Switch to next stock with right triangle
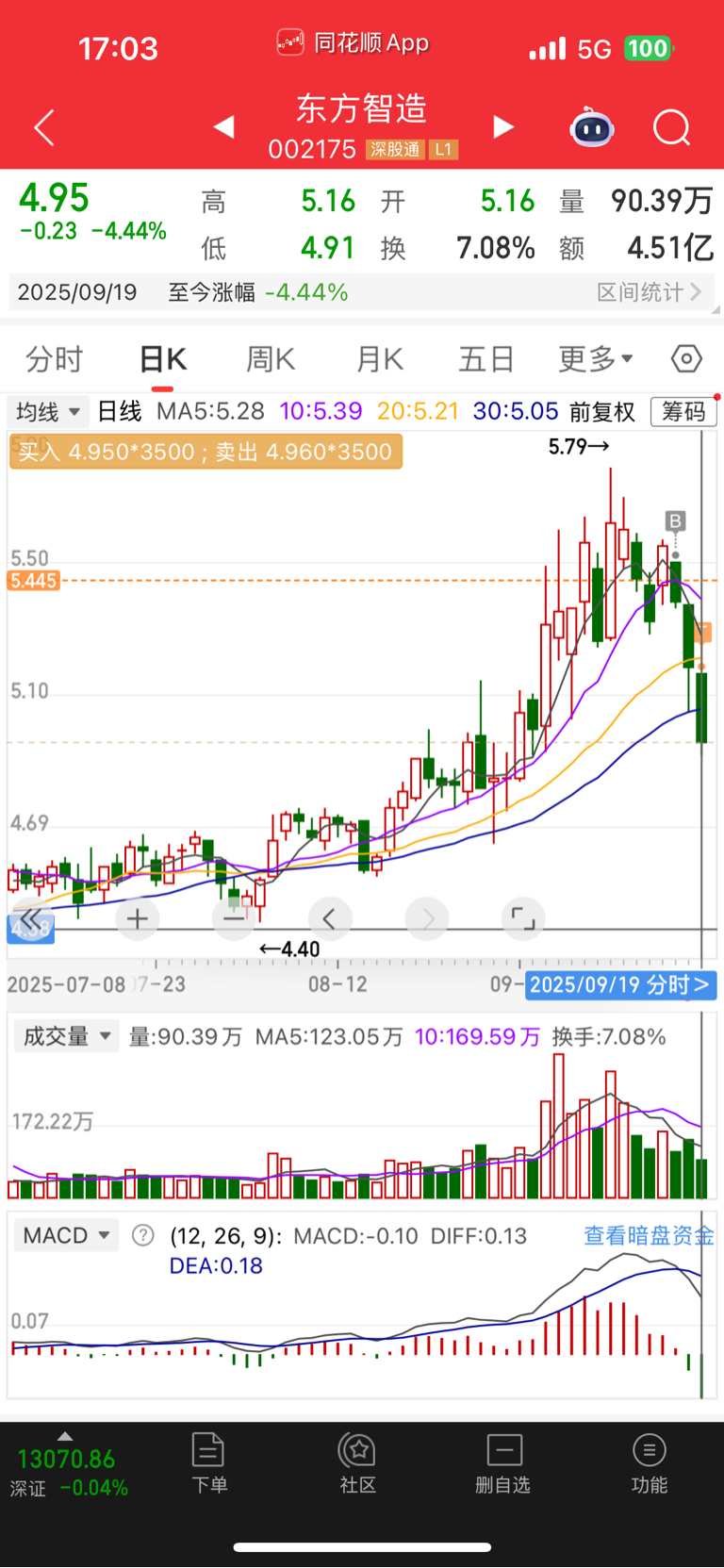Screen dimensions: 724x1568 [503, 126]
